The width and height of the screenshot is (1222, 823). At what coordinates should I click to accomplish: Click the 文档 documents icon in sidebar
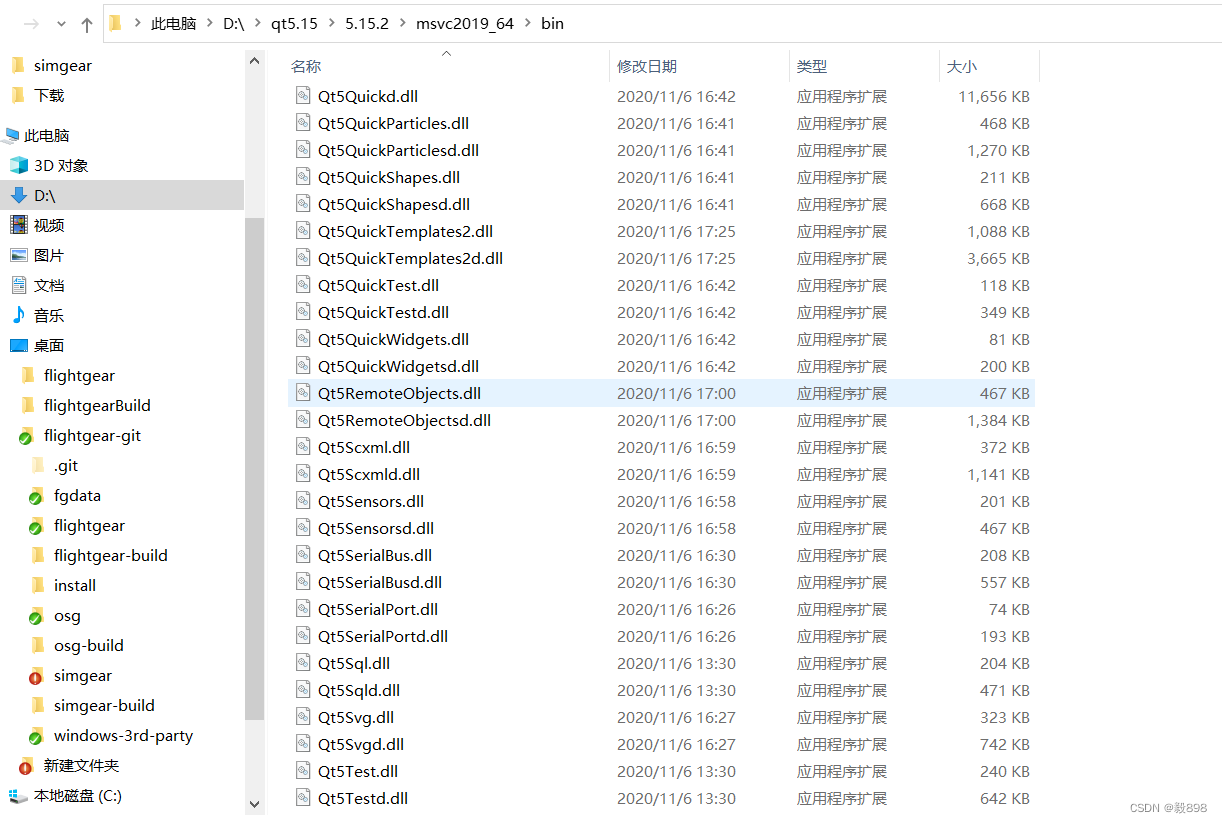point(19,285)
